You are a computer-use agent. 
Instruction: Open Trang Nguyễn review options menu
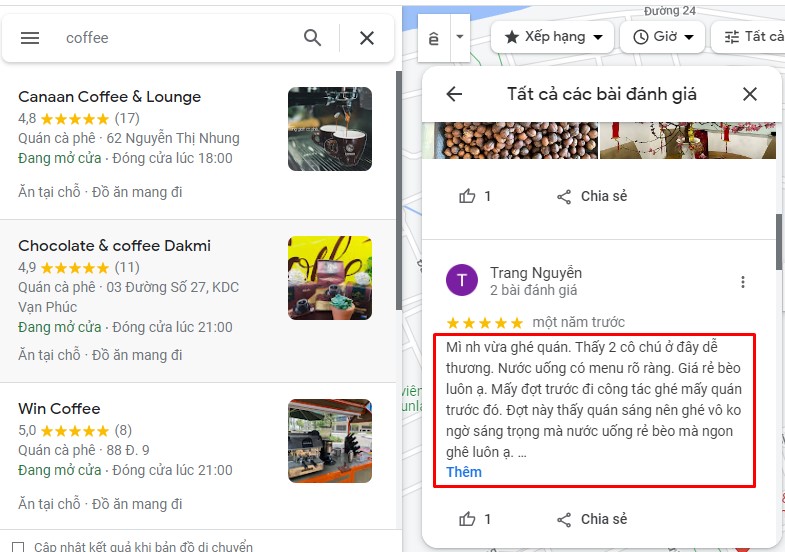742,282
